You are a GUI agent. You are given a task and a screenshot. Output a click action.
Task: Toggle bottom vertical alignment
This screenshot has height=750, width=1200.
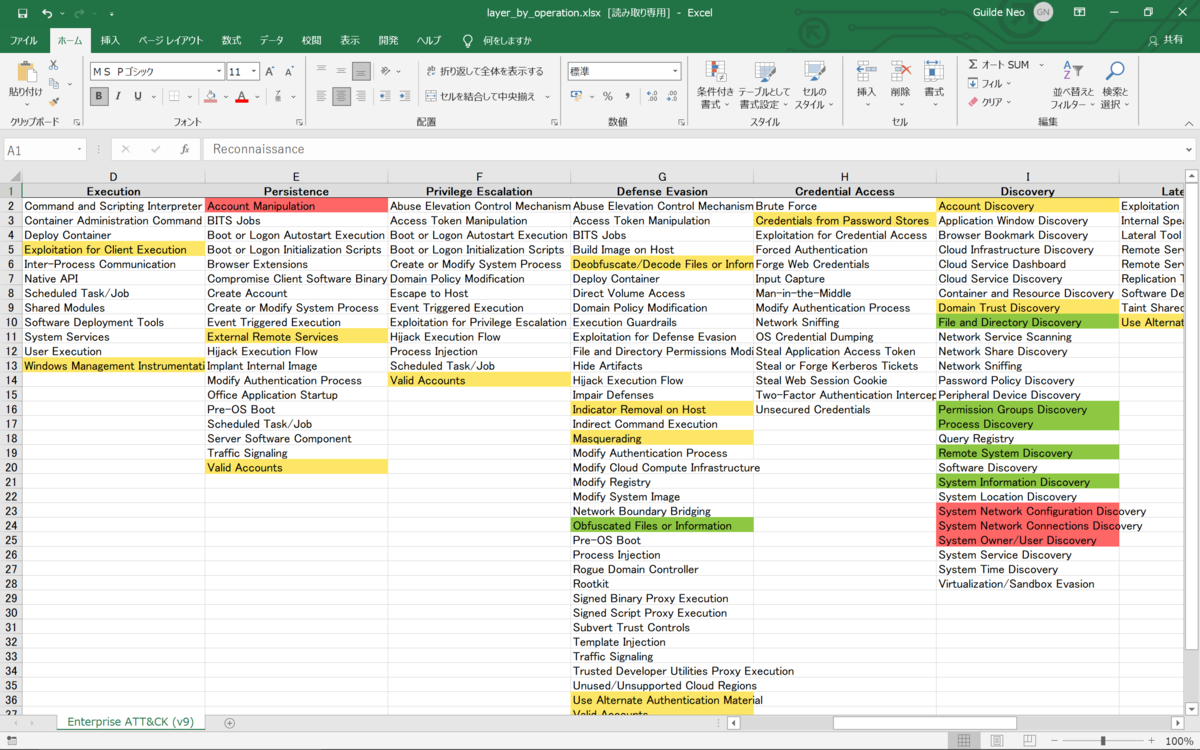(x=361, y=71)
